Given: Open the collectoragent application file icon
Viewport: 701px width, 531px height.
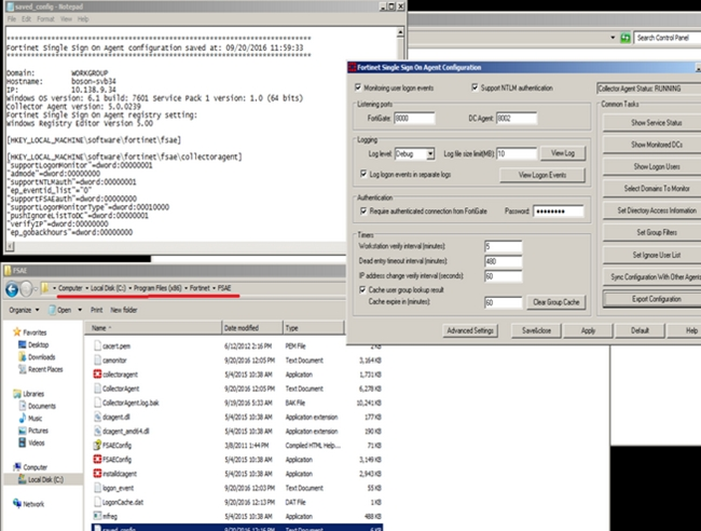Looking at the screenshot, I should (96, 373).
